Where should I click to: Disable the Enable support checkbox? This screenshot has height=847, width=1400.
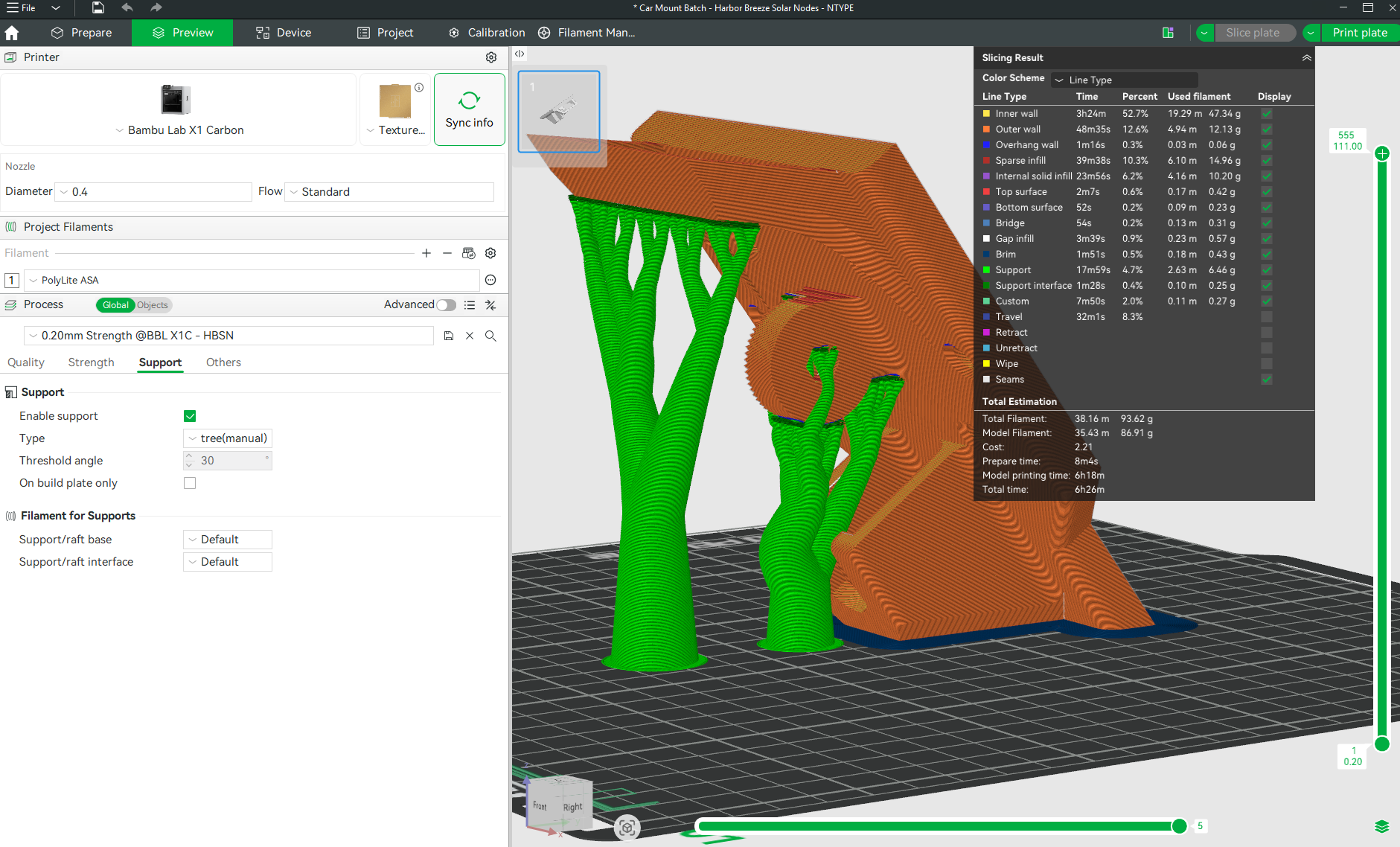pos(190,416)
